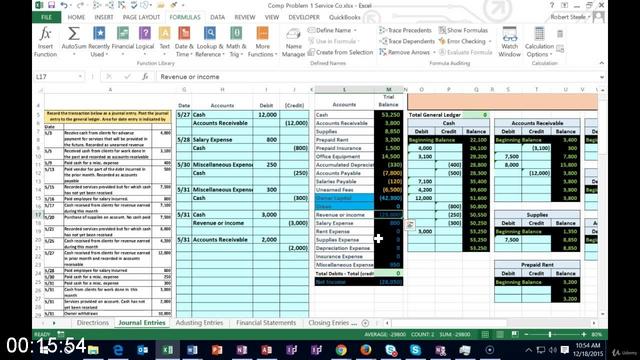Open Word from the taskbar
This screenshot has height=360, width=640.
point(192,350)
